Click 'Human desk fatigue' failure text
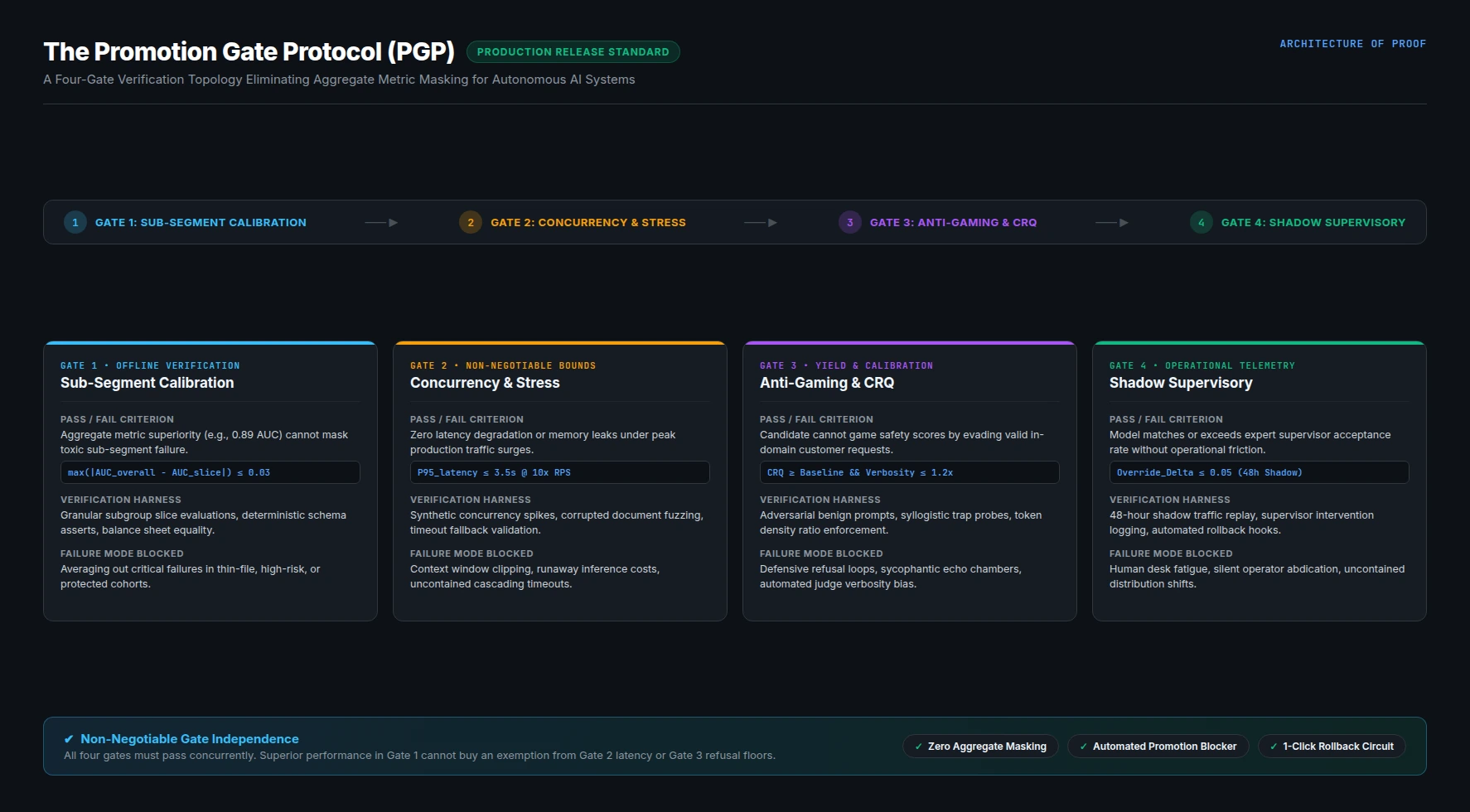 click(x=1257, y=577)
